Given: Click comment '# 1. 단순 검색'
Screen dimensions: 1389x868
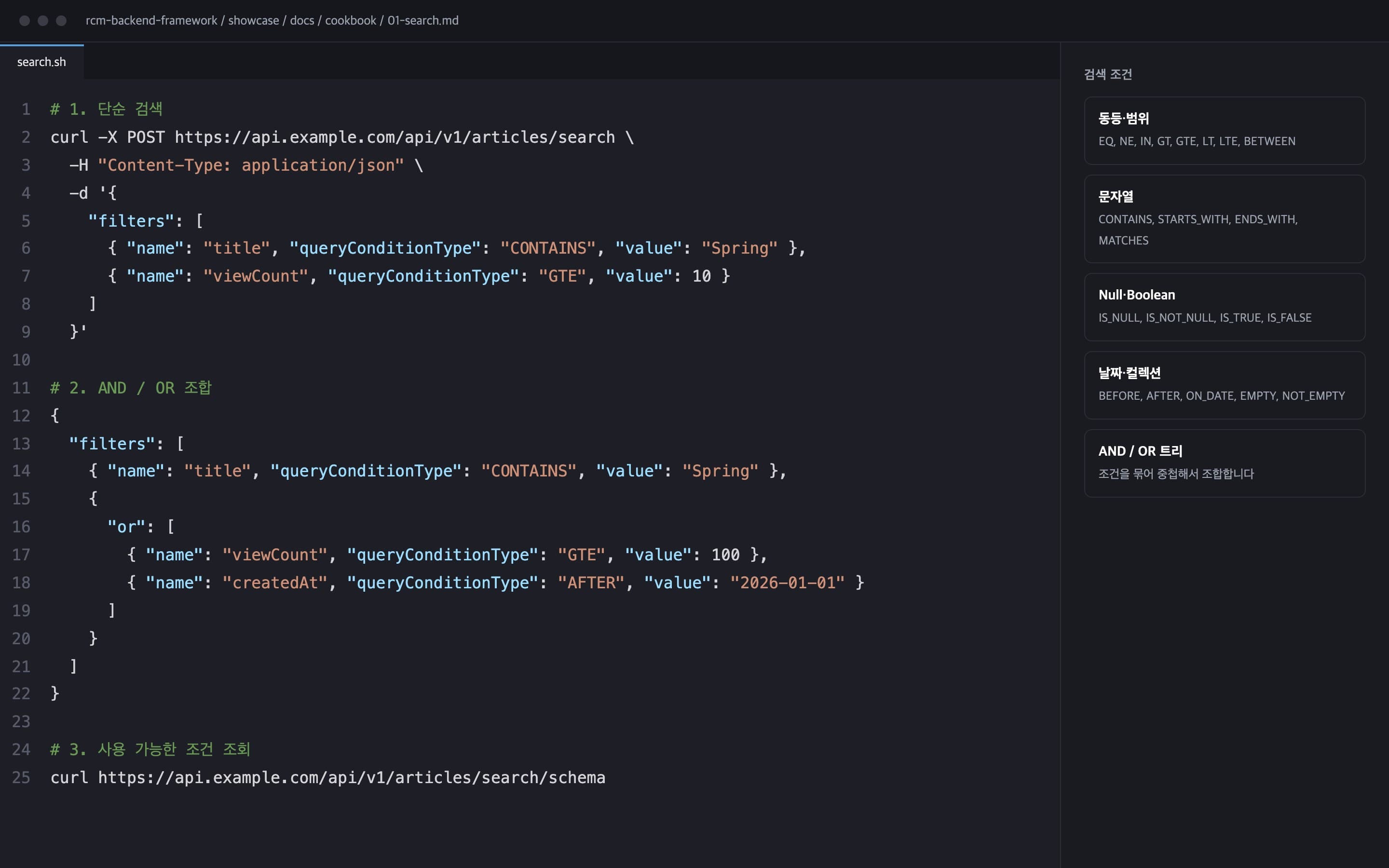Looking at the screenshot, I should (x=107, y=109).
